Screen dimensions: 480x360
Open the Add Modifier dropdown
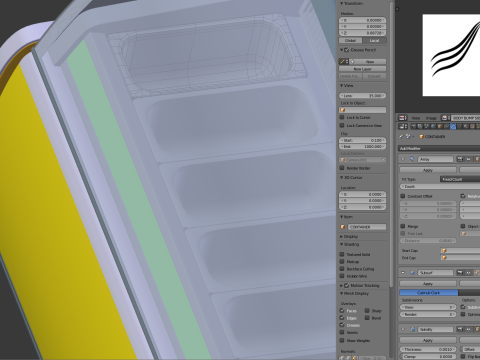click(439, 148)
